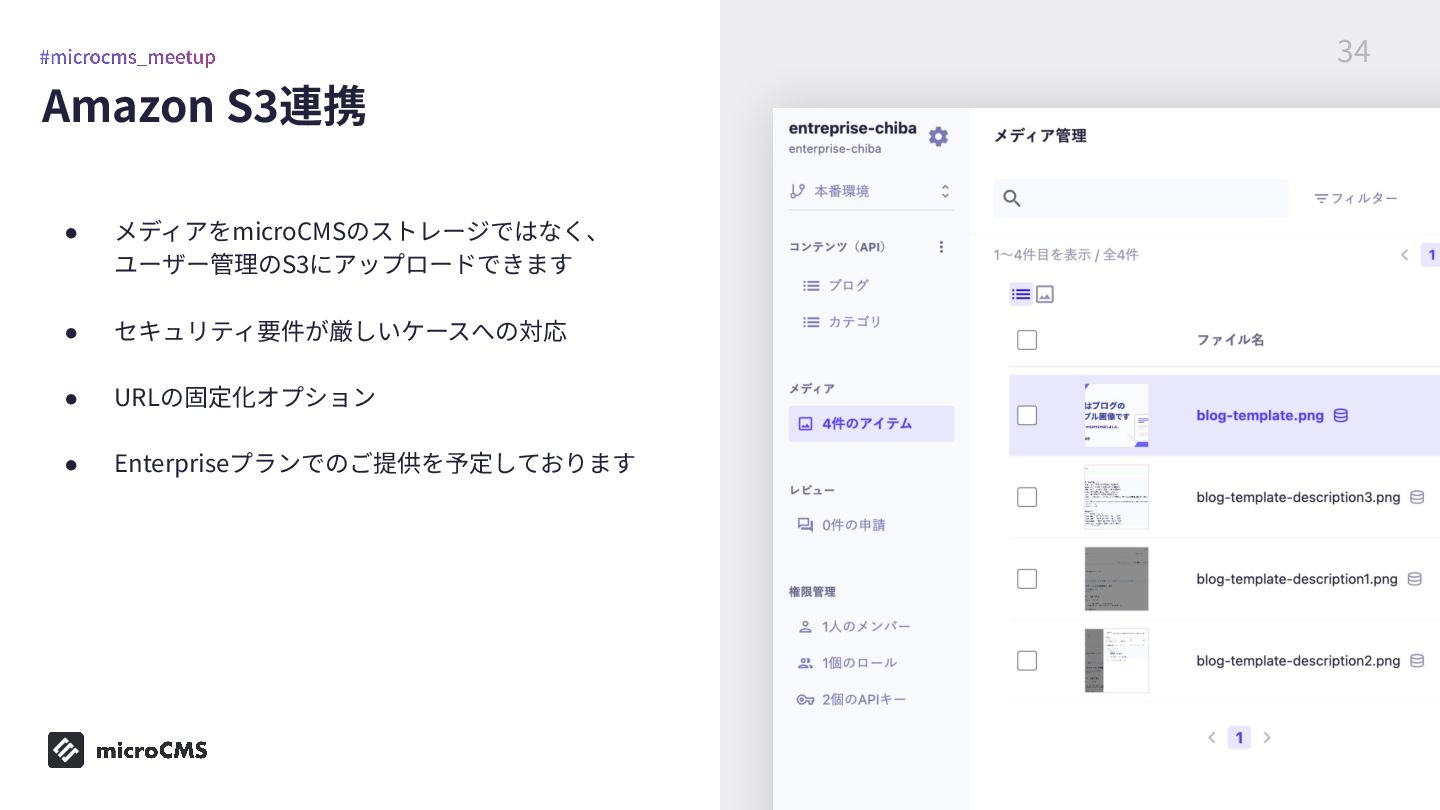Open blog-template-description1.png thumbnail

1116,579
